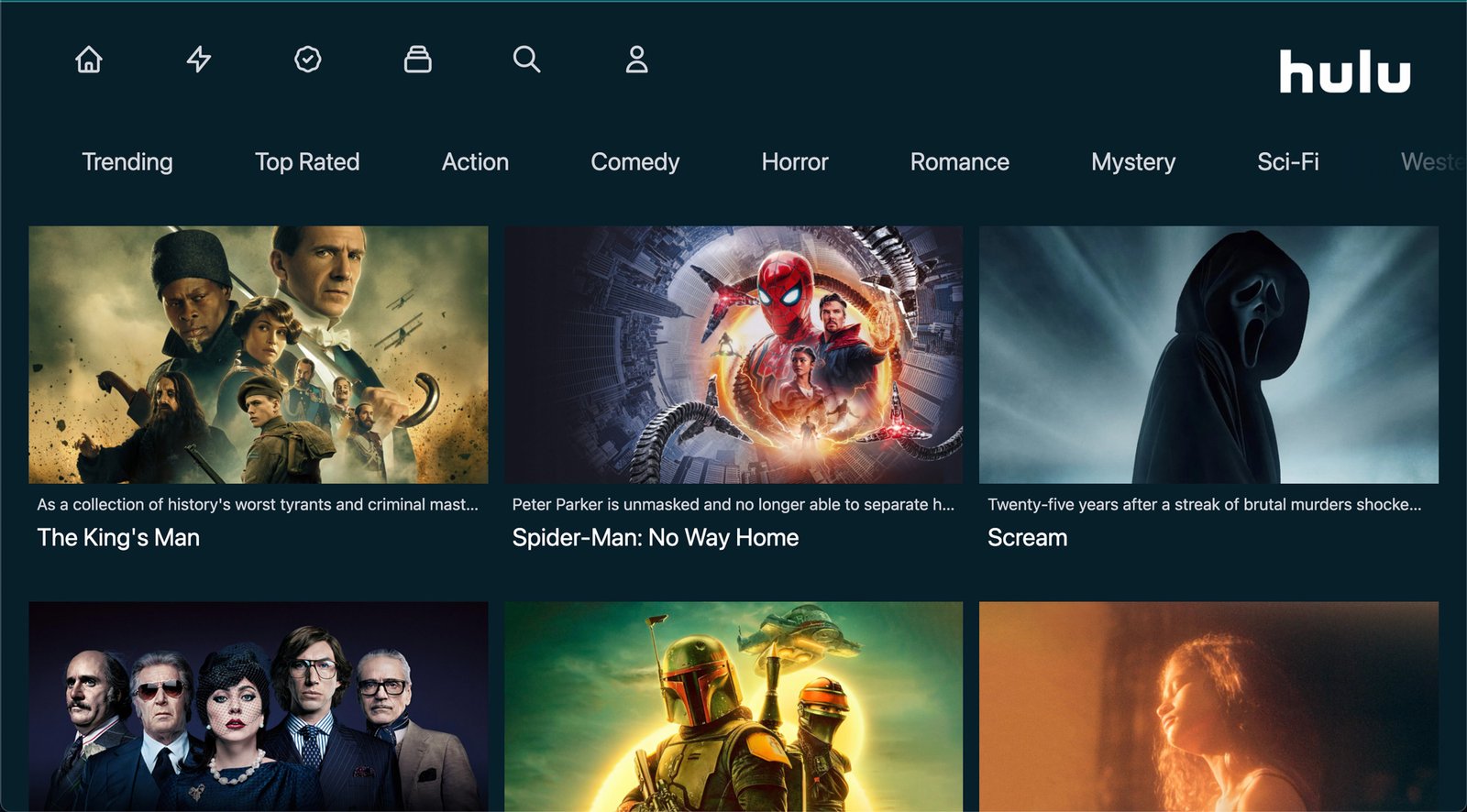Click The King's Man title text
This screenshot has width=1467, height=812.
[x=118, y=538]
